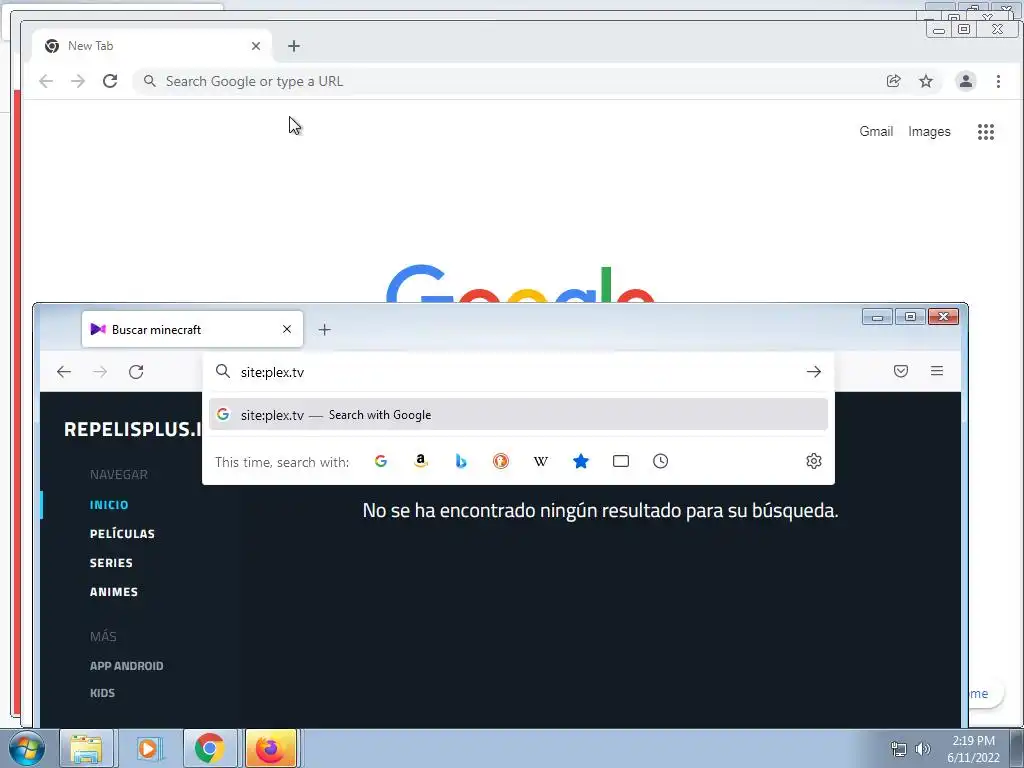Screen dimensions: 1024x768
Task: Open the Chrome profile avatar
Action: coord(965,81)
